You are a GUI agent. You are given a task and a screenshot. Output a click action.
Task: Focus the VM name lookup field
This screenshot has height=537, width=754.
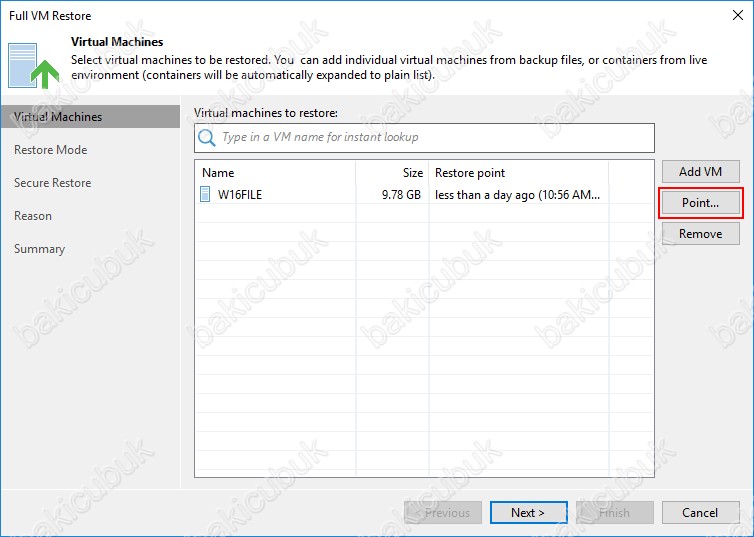pyautogui.click(x=424, y=137)
